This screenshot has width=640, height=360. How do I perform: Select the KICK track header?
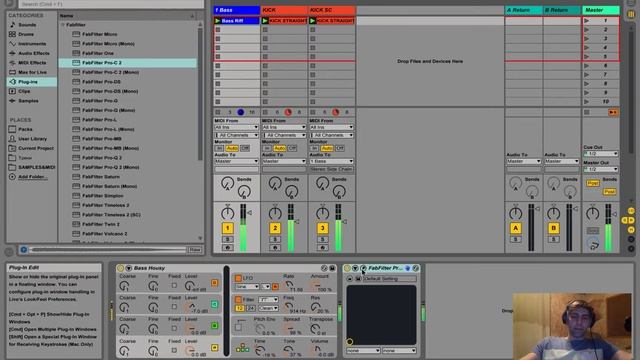284,10
